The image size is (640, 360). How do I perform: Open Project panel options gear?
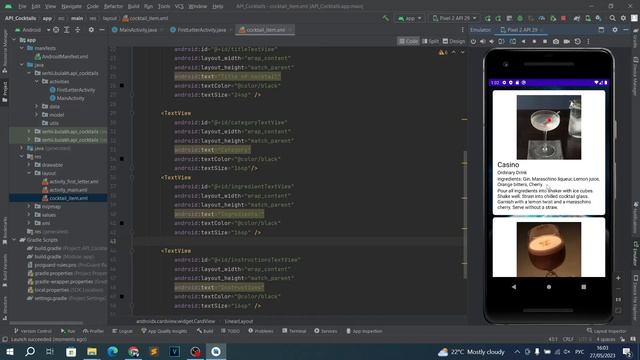(x=91, y=30)
